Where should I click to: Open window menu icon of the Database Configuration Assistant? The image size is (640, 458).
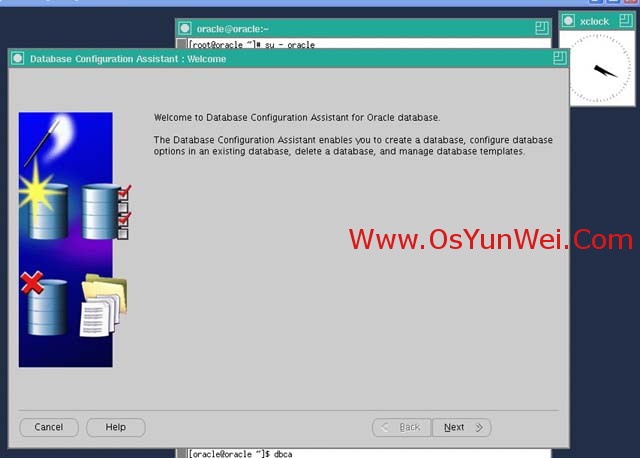(x=18, y=58)
